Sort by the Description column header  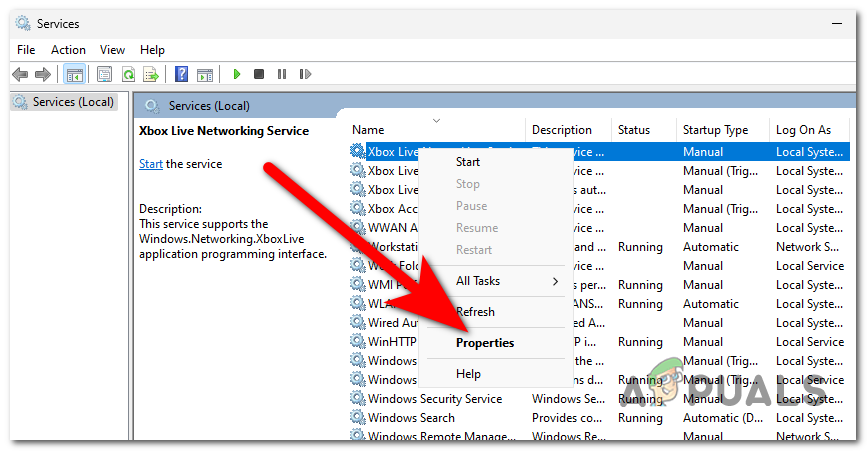pos(568,130)
